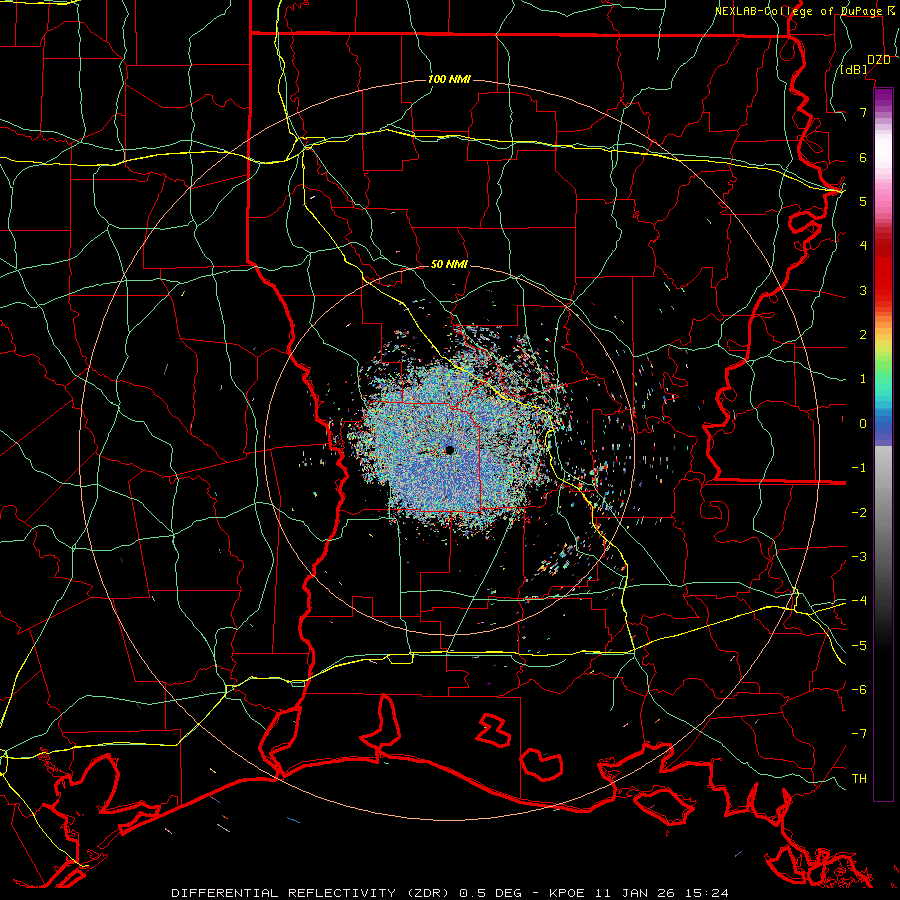Click the radar site black dot
Image resolution: width=900 pixels, height=900 pixels.
tap(449, 450)
